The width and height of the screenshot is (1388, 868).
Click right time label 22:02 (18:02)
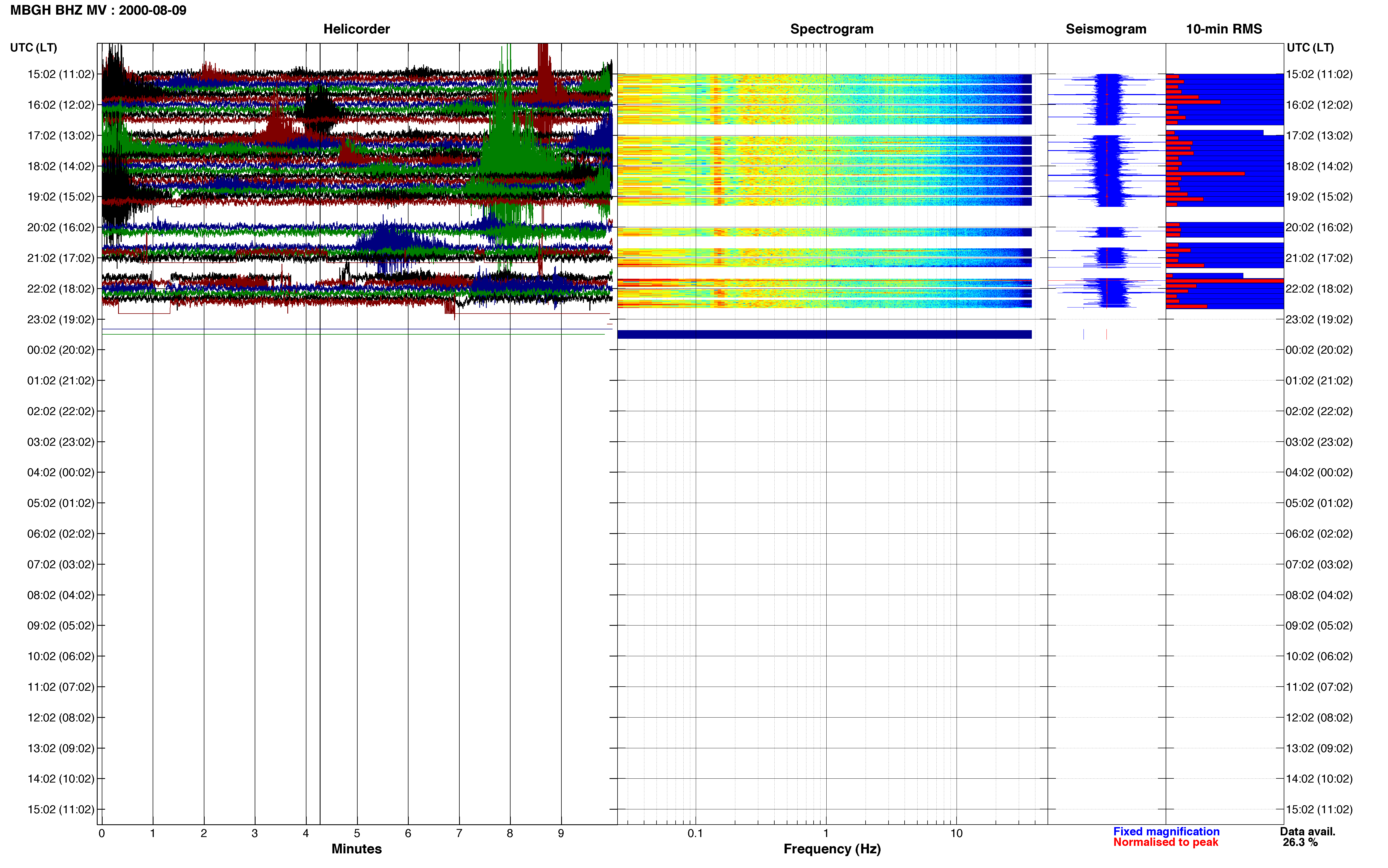1319,289
